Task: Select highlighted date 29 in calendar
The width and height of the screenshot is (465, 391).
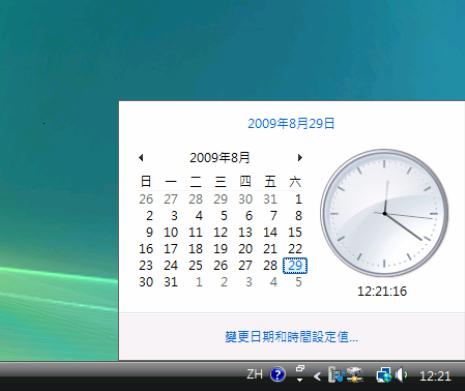Action: pyautogui.click(x=295, y=265)
